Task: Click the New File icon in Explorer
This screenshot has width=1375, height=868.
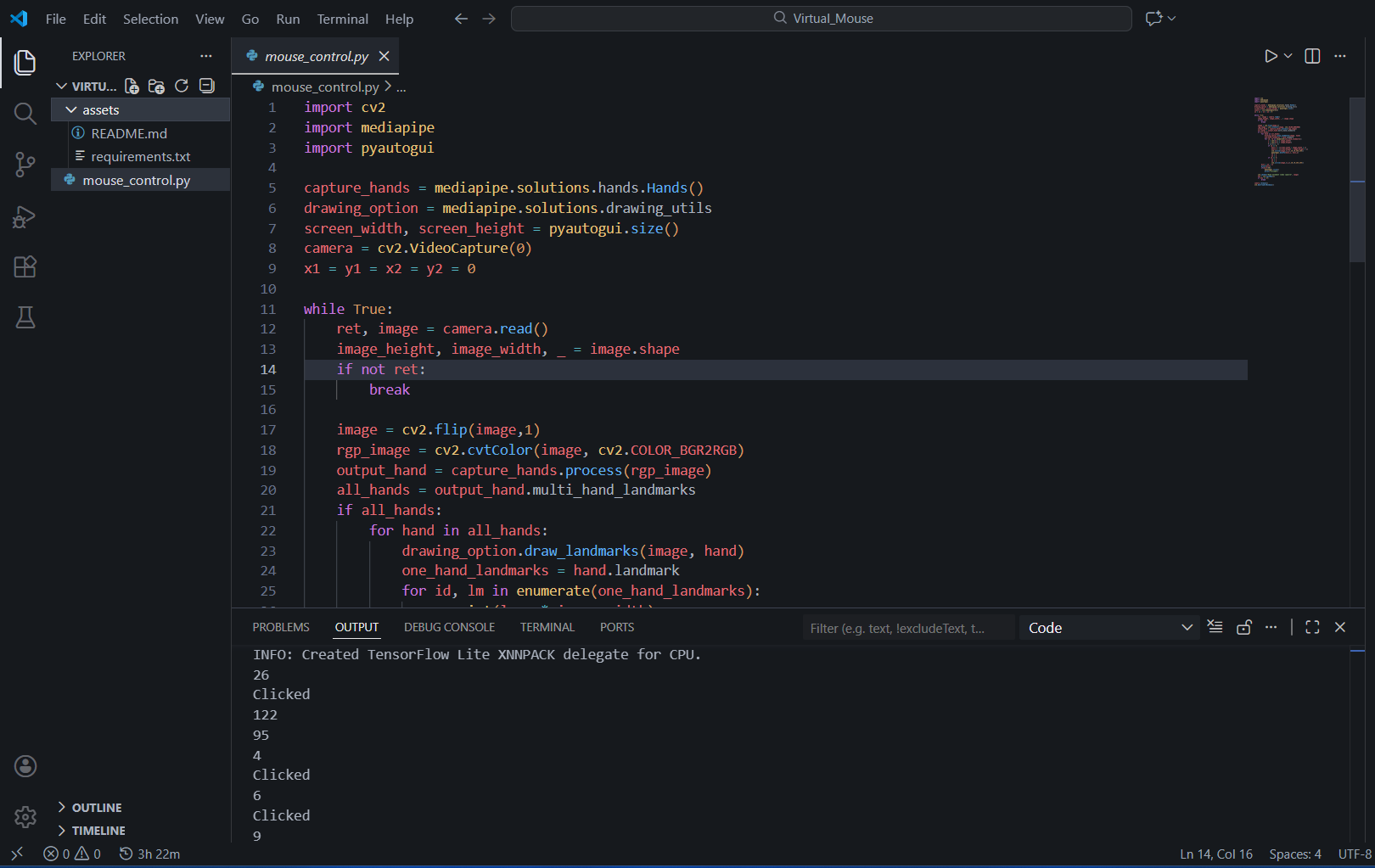Action: coord(132,86)
